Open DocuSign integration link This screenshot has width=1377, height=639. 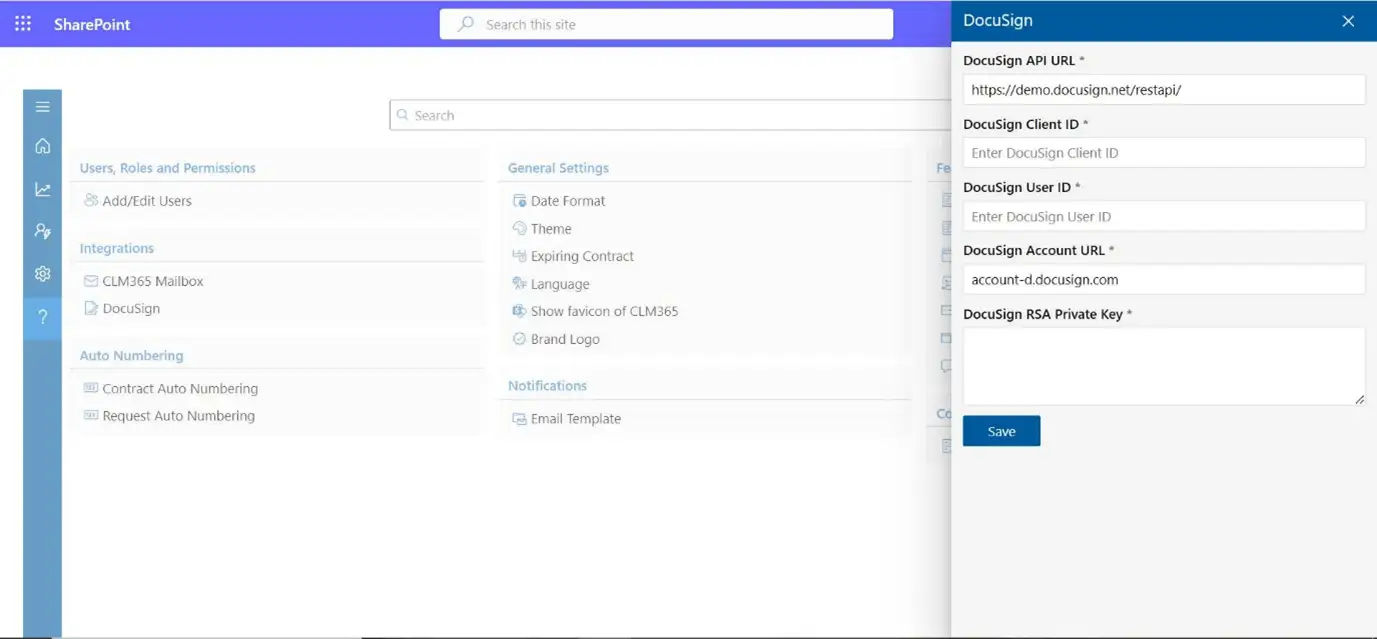click(131, 308)
